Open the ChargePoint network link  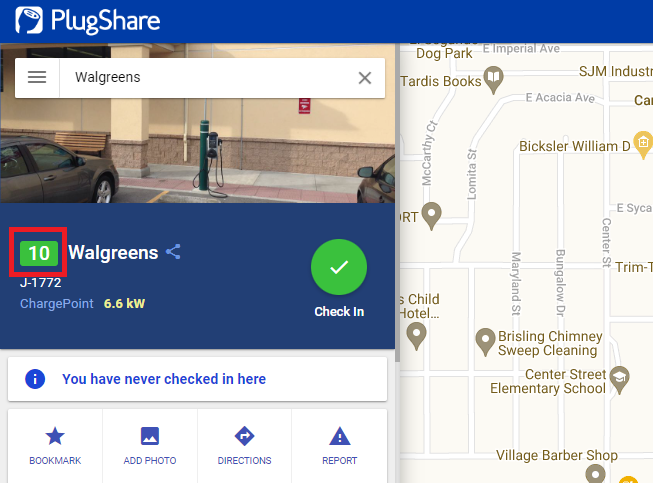coord(57,304)
